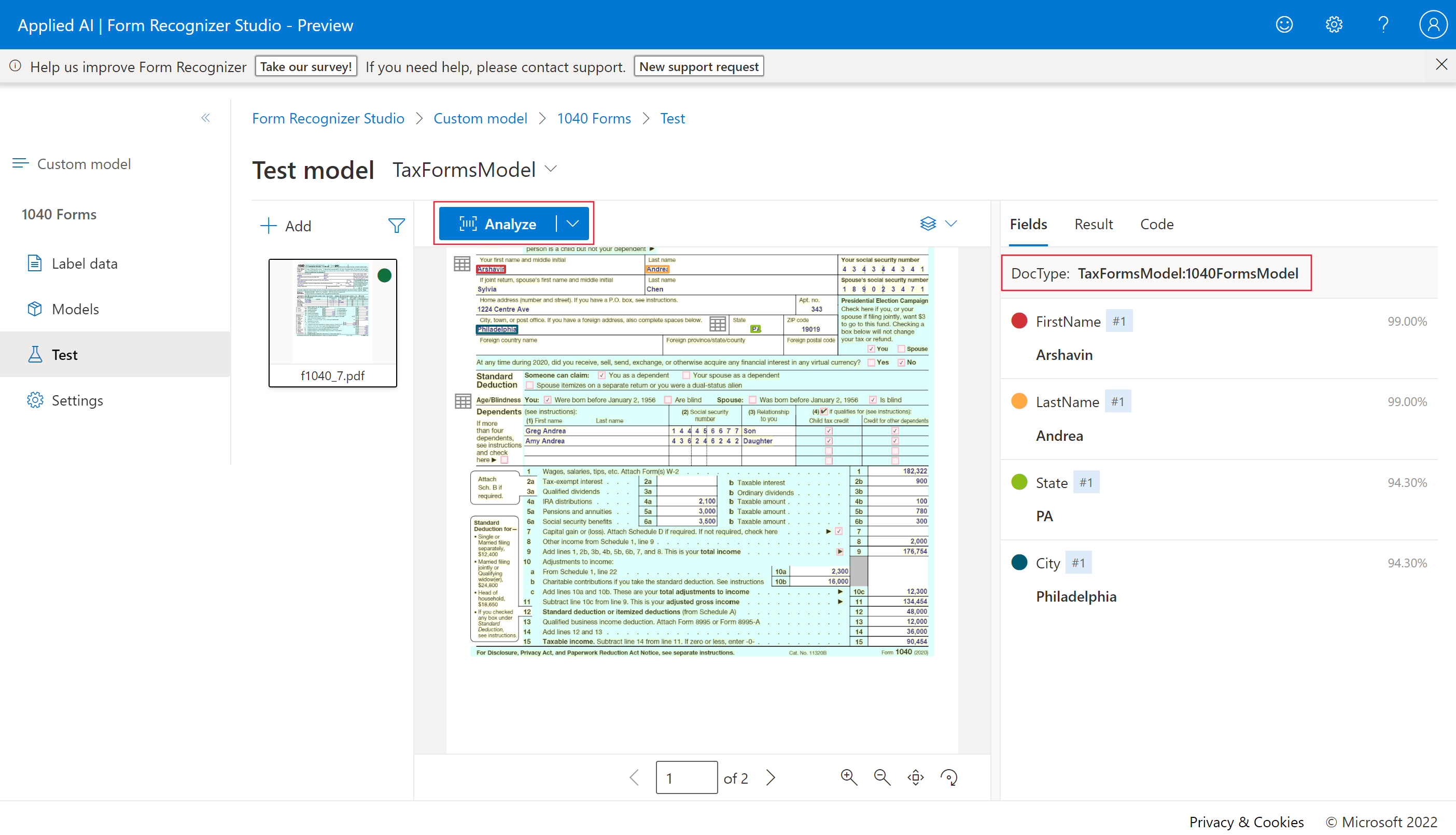The height and width of the screenshot is (835, 1456).
Task: Click the Custom model menu icon
Action: pos(21,163)
